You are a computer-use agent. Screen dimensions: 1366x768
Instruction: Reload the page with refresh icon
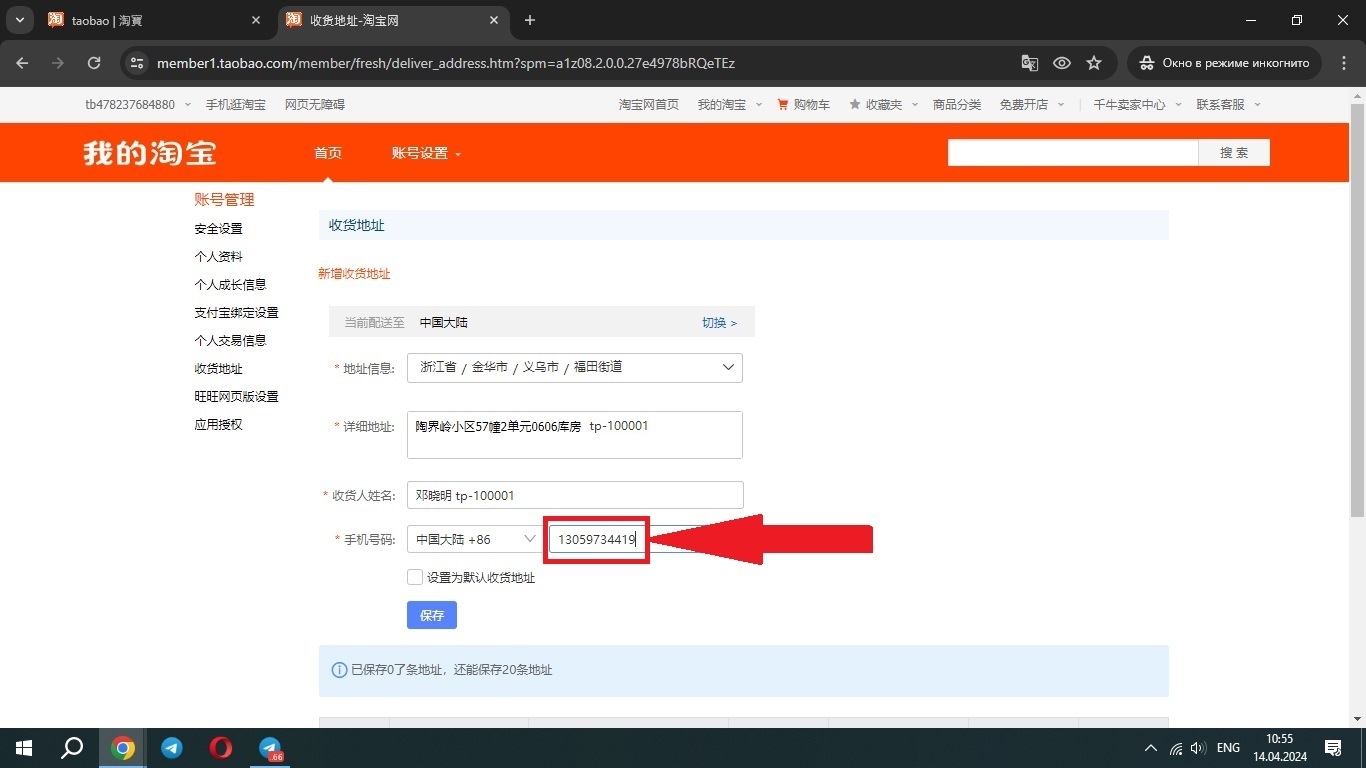coord(94,63)
